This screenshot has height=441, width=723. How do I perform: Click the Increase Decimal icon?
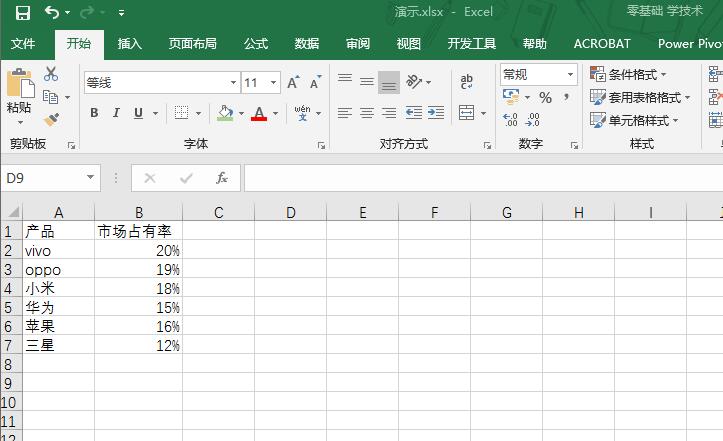(x=510, y=119)
